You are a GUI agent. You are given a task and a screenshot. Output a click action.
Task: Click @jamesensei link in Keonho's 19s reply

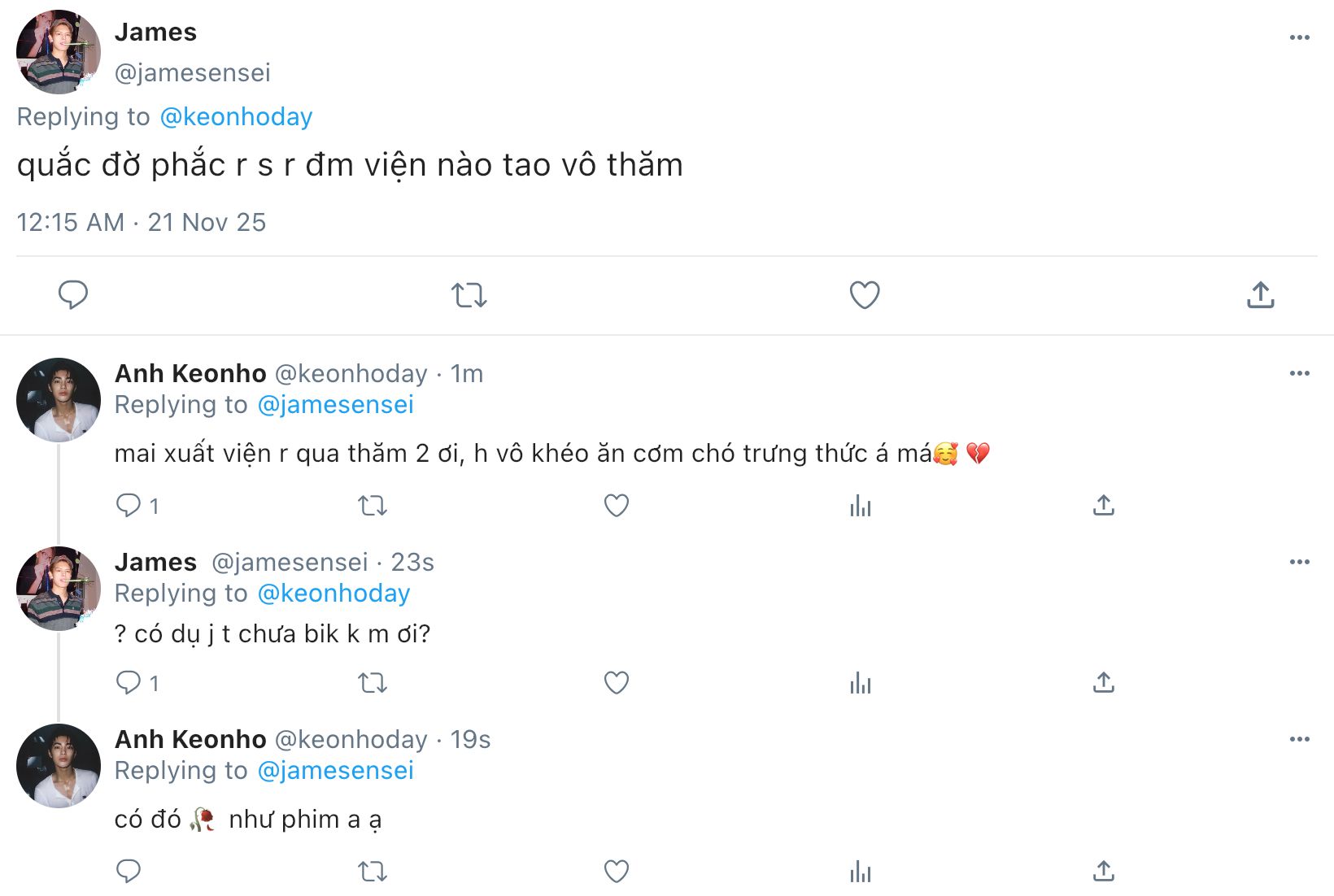pos(335,771)
